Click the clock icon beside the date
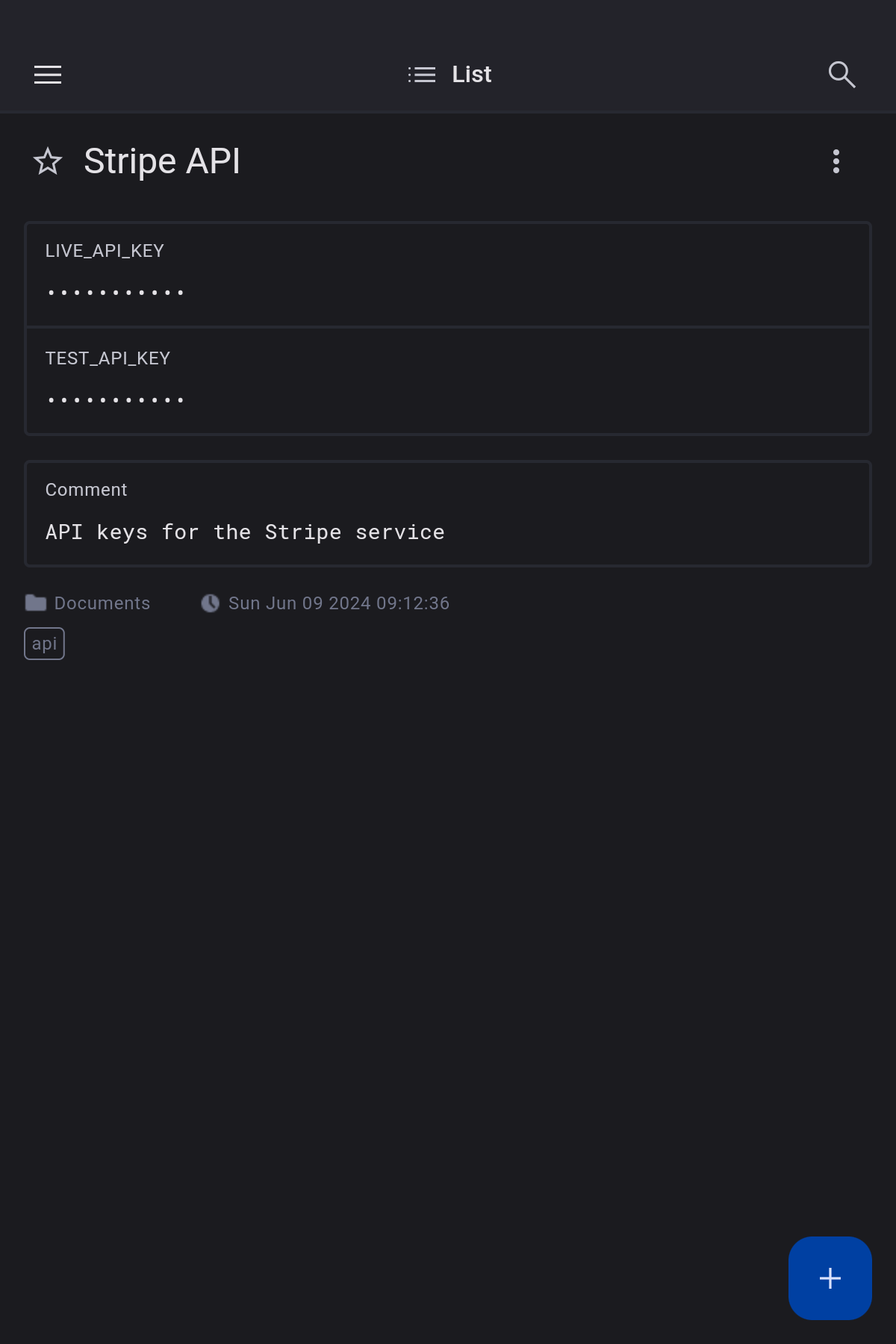Image resolution: width=896 pixels, height=1344 pixels. point(211,603)
